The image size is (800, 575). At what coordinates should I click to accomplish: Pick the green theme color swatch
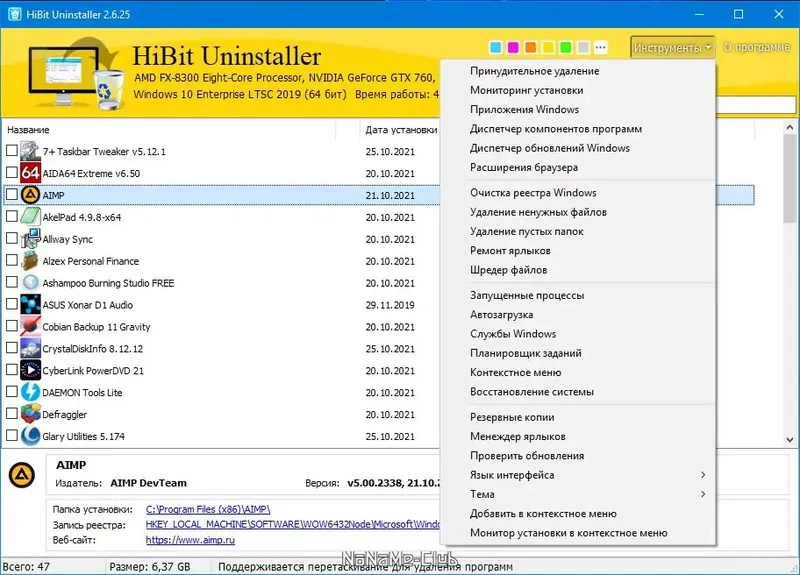click(x=565, y=47)
